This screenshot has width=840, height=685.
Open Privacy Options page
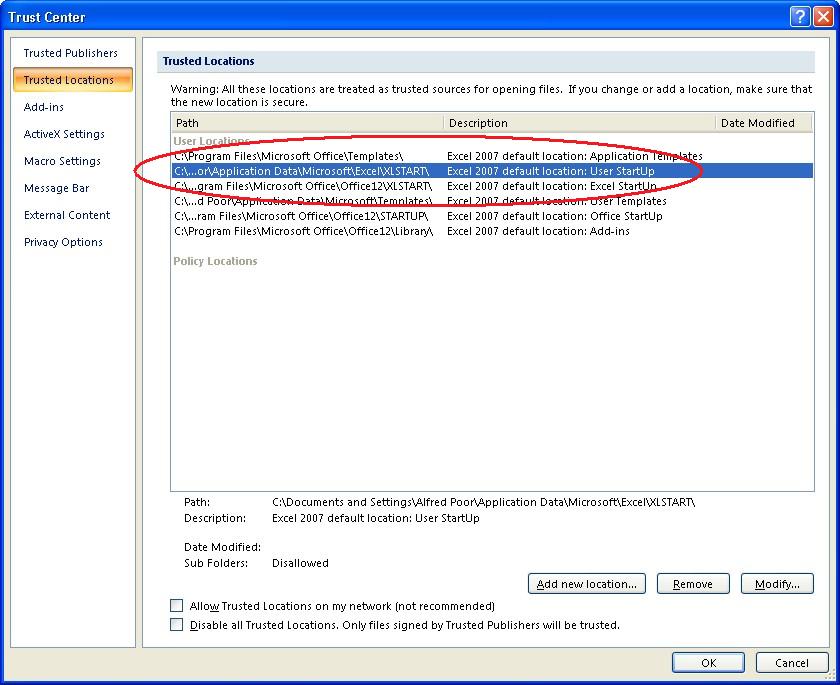(x=63, y=242)
